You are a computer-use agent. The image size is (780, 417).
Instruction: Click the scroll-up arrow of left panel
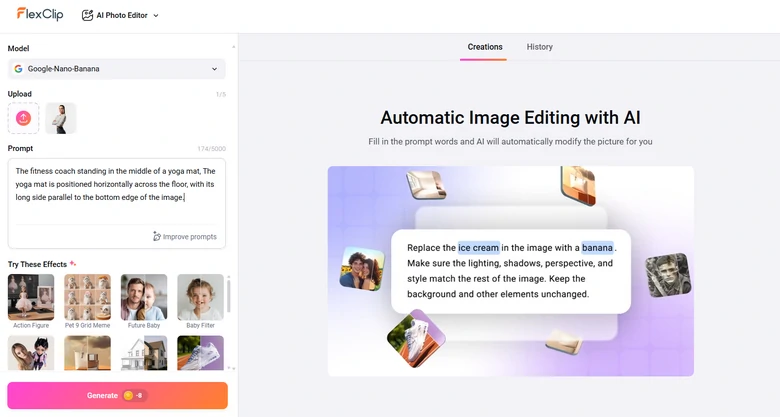233,47
